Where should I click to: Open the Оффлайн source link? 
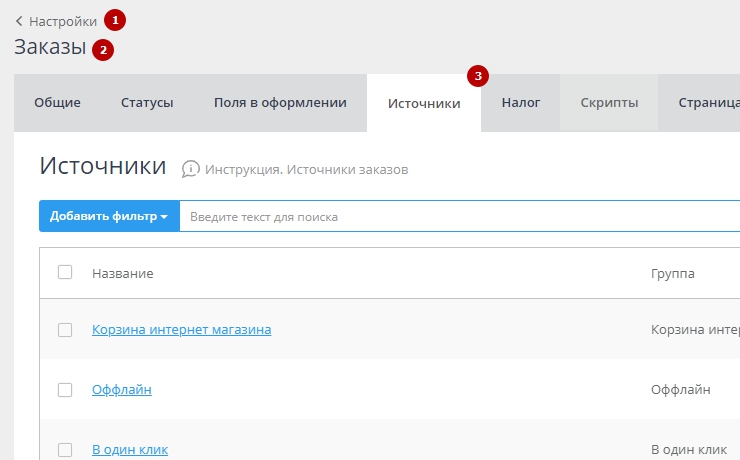[121, 389]
